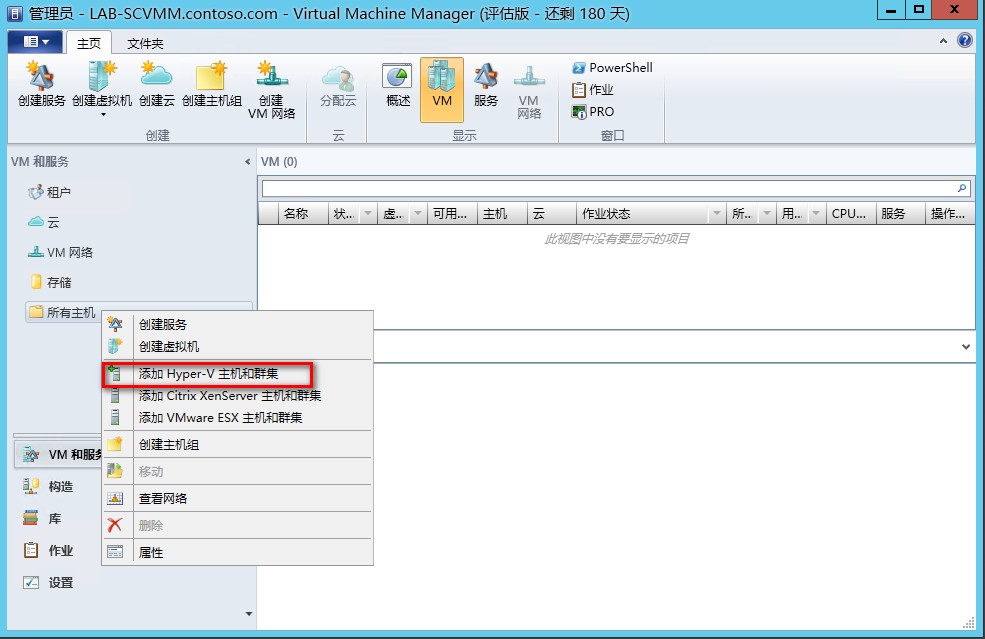This screenshot has width=985, height=639.
Task: Switch to the 主页 ribbon tab
Action: 89,43
